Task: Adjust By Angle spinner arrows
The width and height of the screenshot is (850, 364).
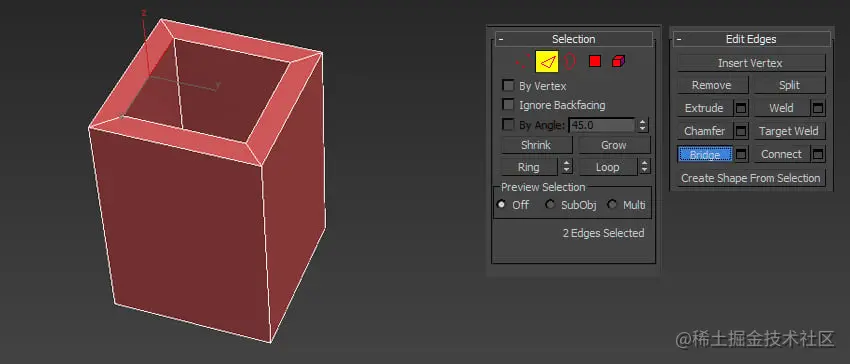Action: click(643, 125)
